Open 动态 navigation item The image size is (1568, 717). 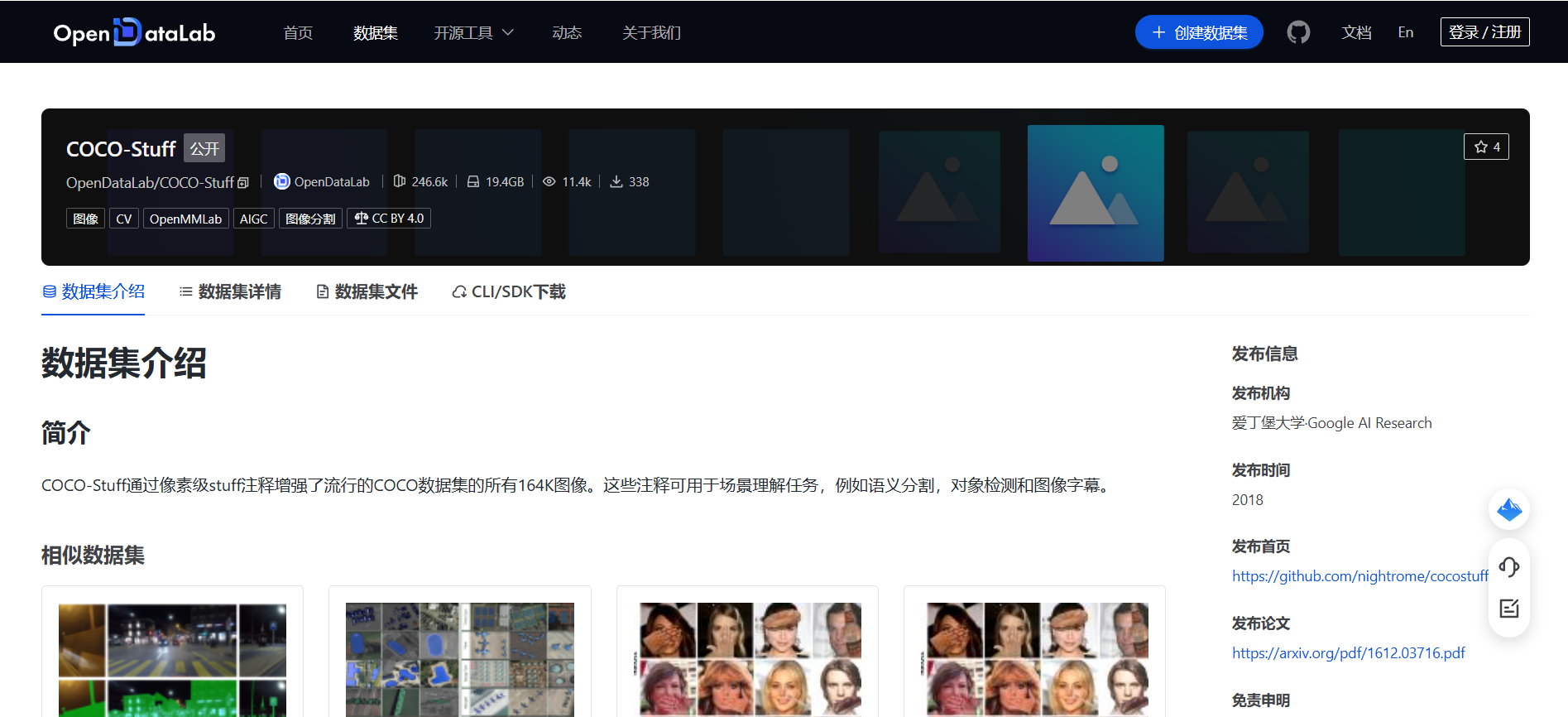coord(567,32)
